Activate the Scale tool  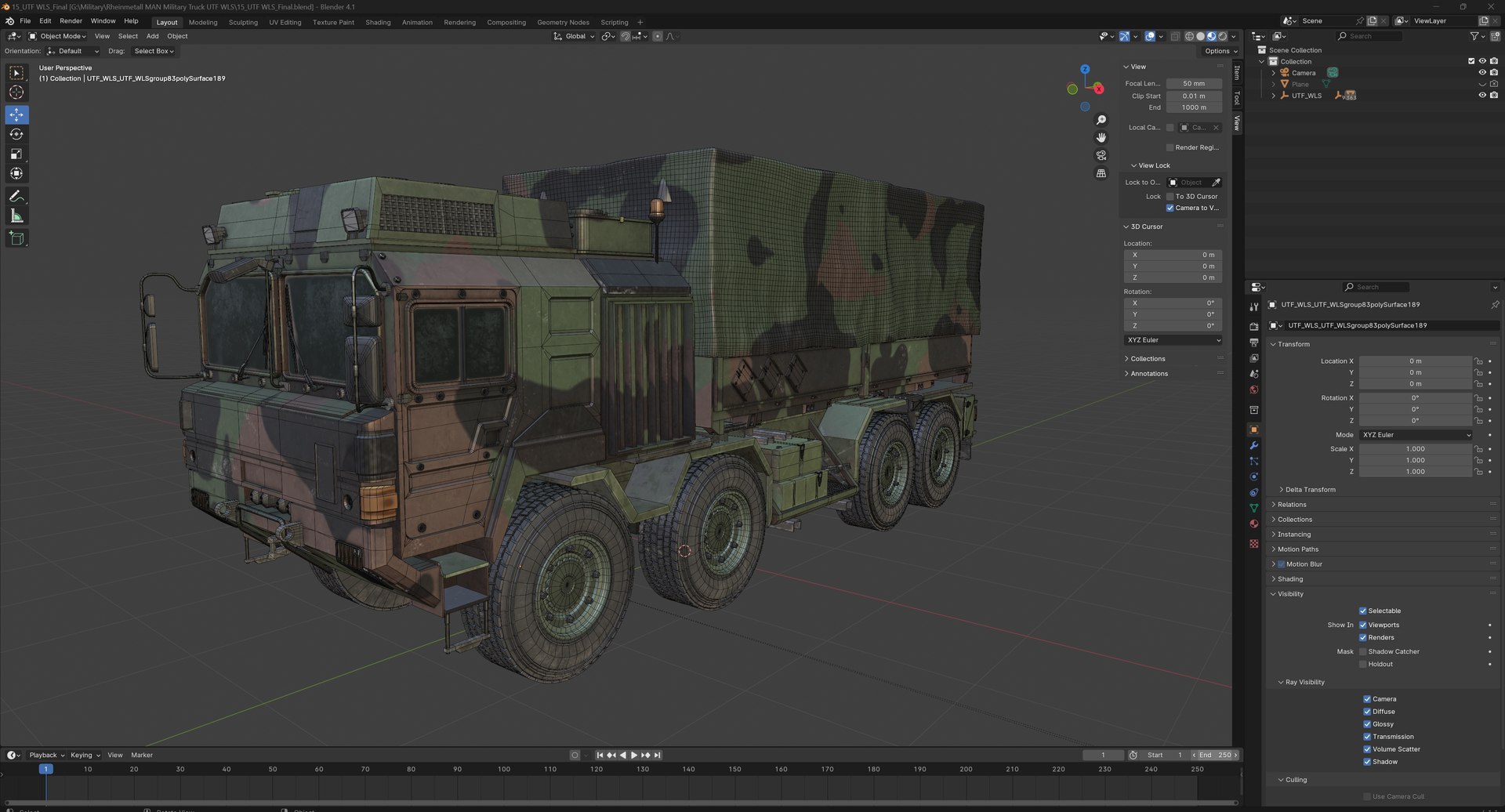[16, 154]
